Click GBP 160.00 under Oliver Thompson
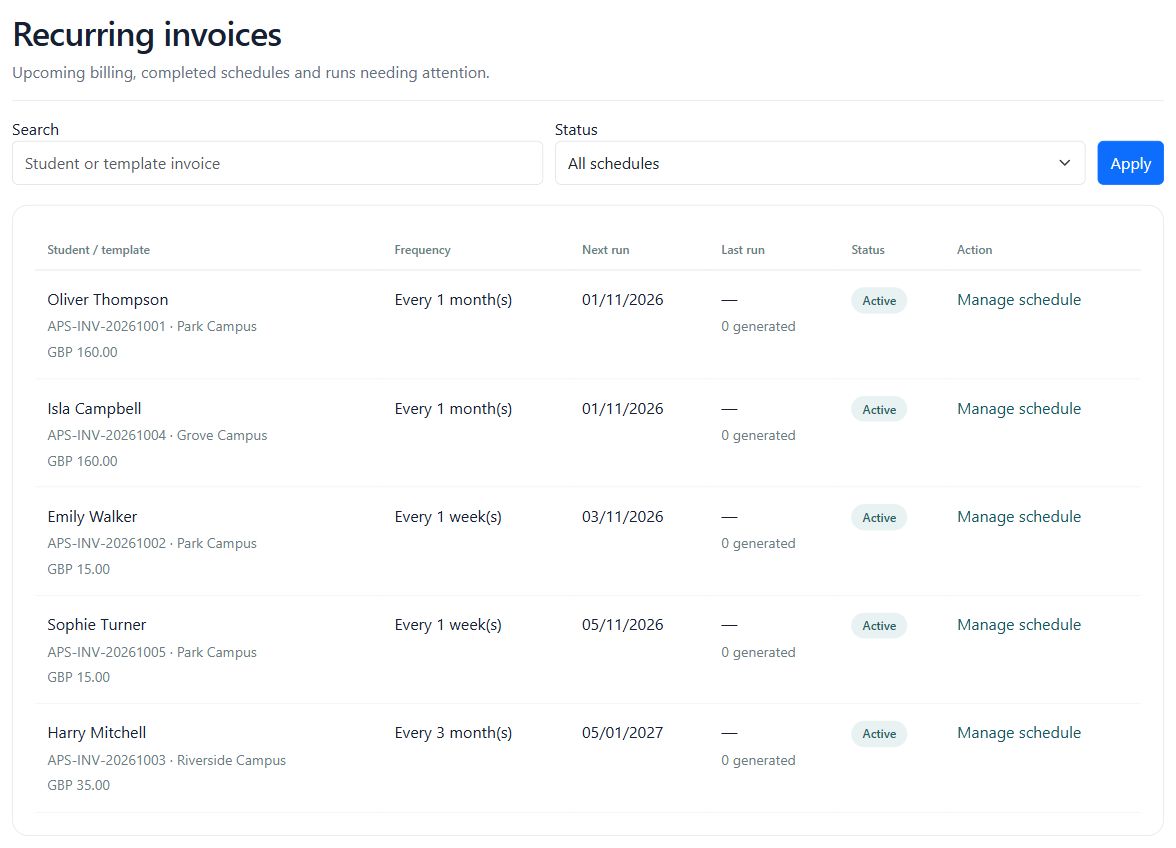The height and width of the screenshot is (848, 1176). point(82,352)
